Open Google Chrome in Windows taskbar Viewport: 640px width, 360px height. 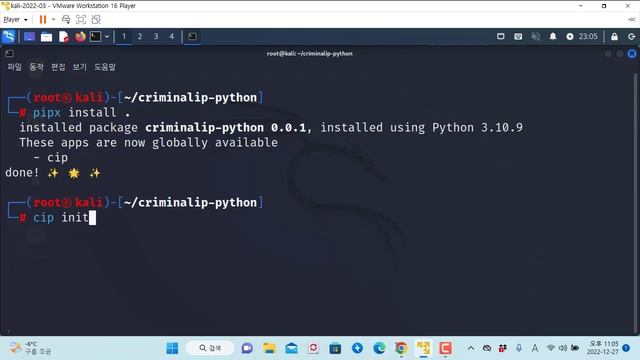click(401, 348)
